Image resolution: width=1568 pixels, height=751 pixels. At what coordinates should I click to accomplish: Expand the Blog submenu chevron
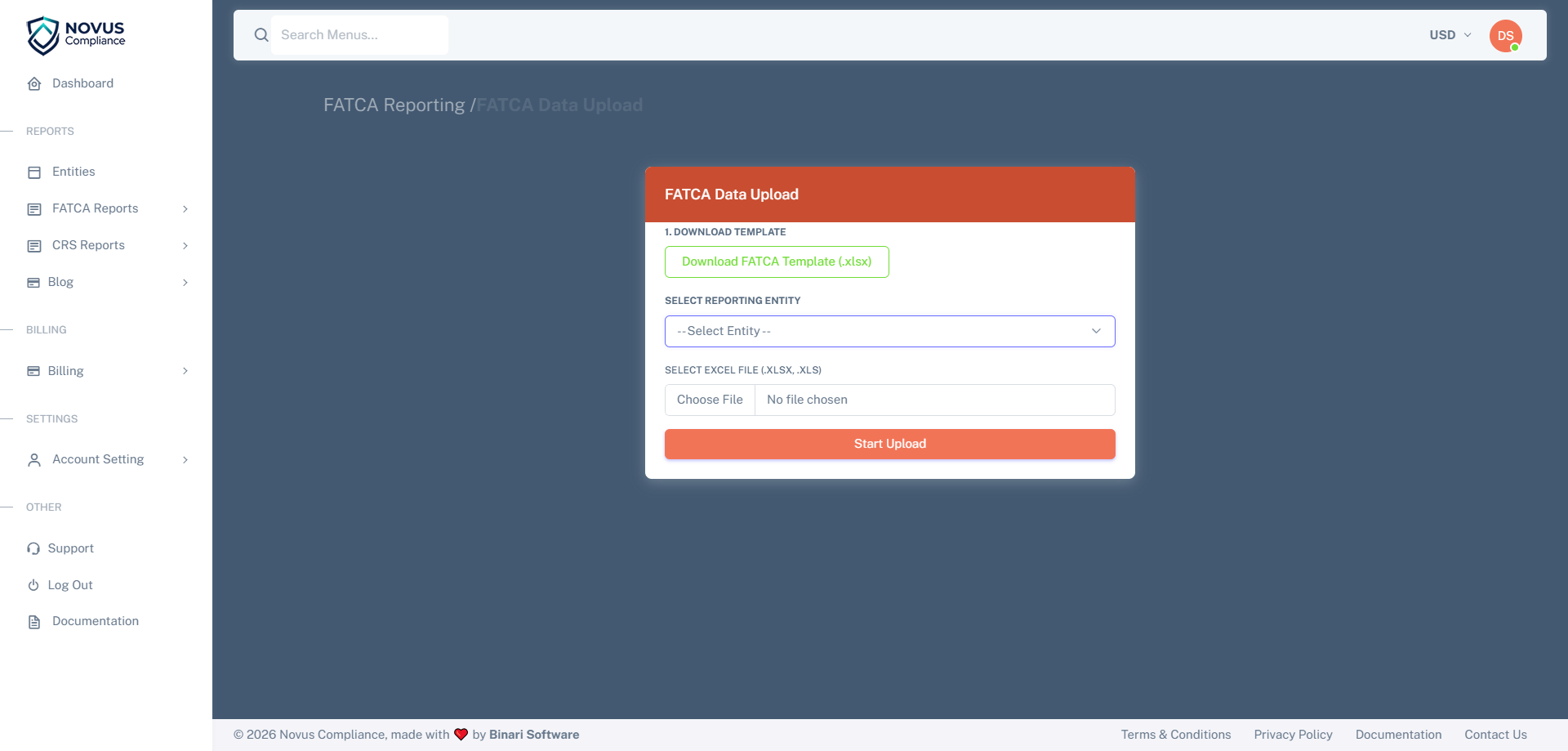185,283
